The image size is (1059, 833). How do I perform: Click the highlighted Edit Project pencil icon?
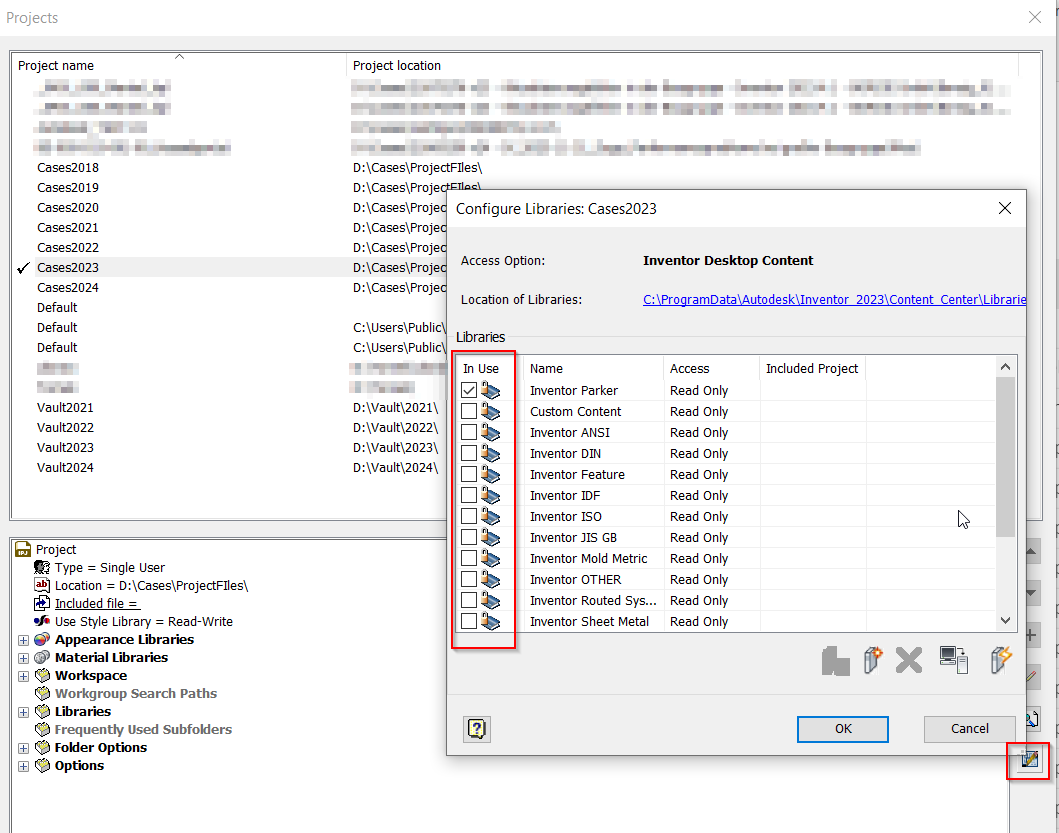(x=1028, y=761)
